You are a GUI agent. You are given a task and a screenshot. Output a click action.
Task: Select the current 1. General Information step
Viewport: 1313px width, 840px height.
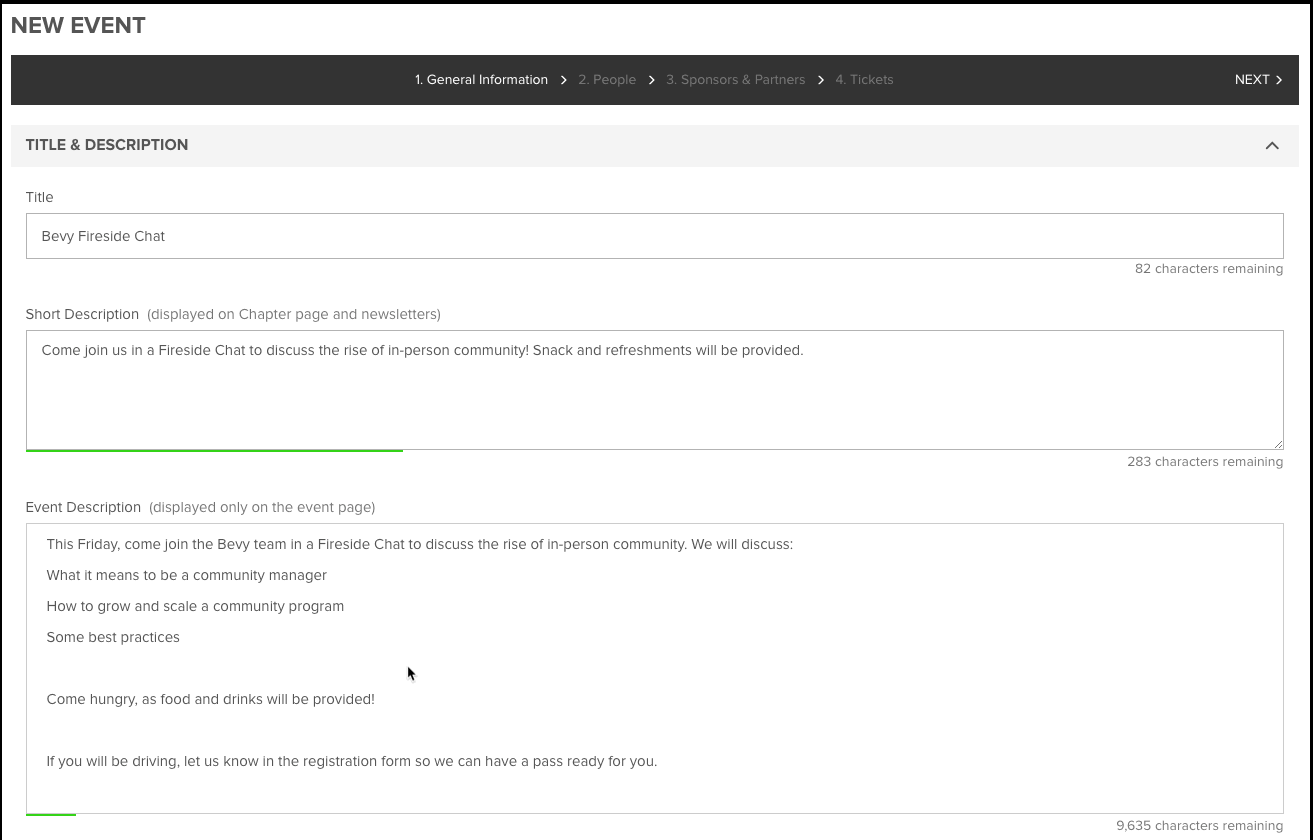pyautogui.click(x=481, y=80)
